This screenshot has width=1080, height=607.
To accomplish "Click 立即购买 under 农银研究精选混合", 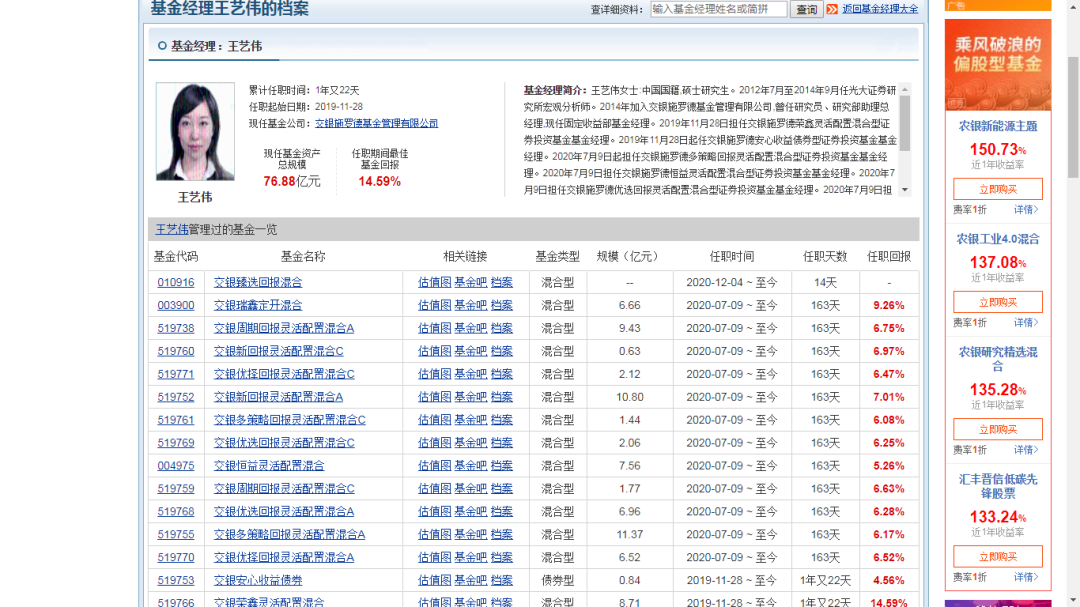I will [x=998, y=429].
